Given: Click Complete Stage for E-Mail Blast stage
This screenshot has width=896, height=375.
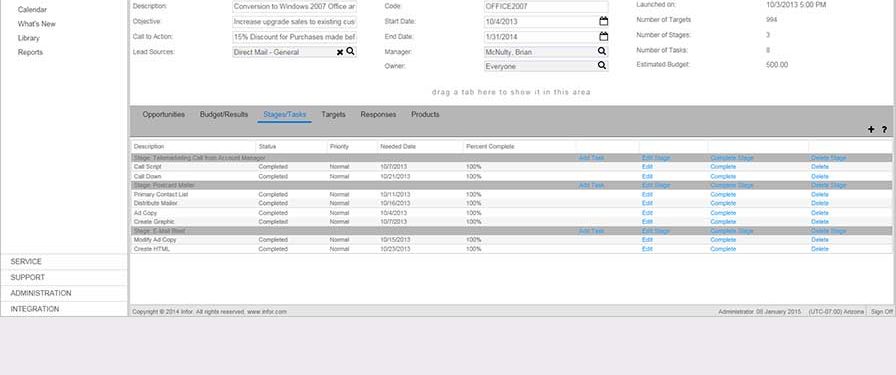Looking at the screenshot, I should (732, 231).
